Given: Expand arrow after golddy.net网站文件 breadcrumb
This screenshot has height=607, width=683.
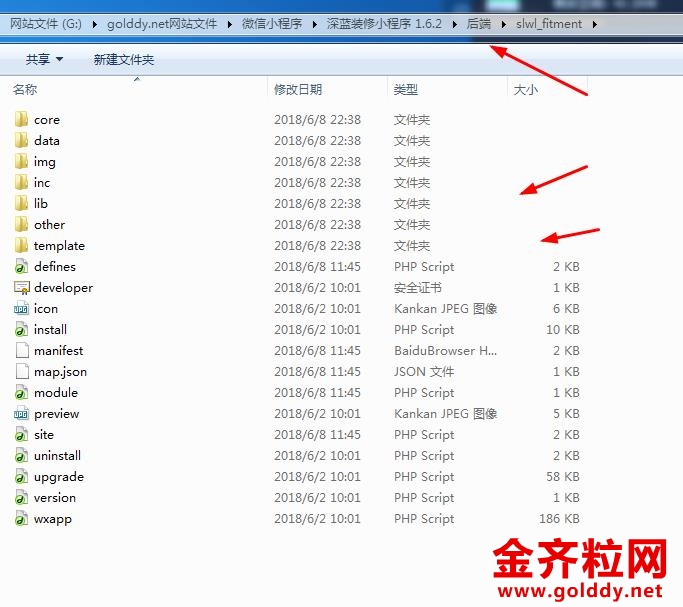Looking at the screenshot, I should click(230, 24).
